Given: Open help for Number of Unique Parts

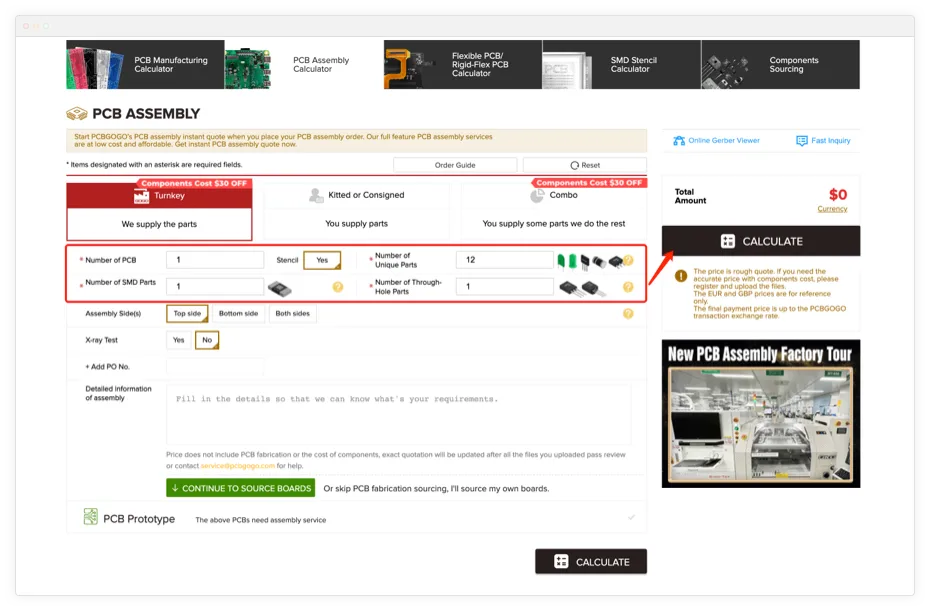Looking at the screenshot, I should coord(629,260).
